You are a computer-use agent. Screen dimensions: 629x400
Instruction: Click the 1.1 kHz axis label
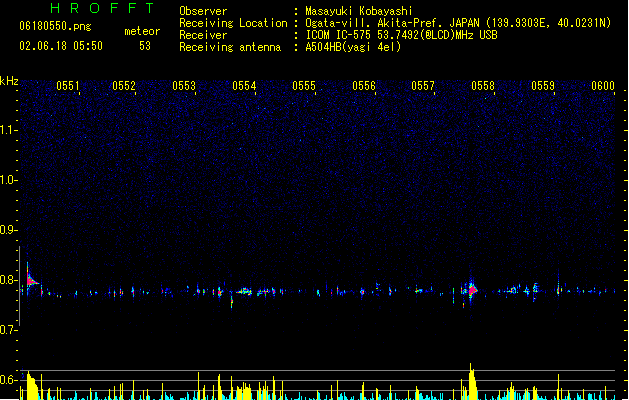coord(8,130)
